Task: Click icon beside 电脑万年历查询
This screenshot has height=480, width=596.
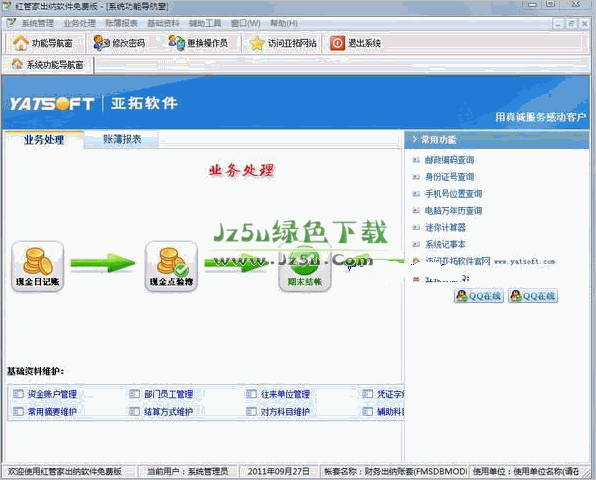Action: 416,211
